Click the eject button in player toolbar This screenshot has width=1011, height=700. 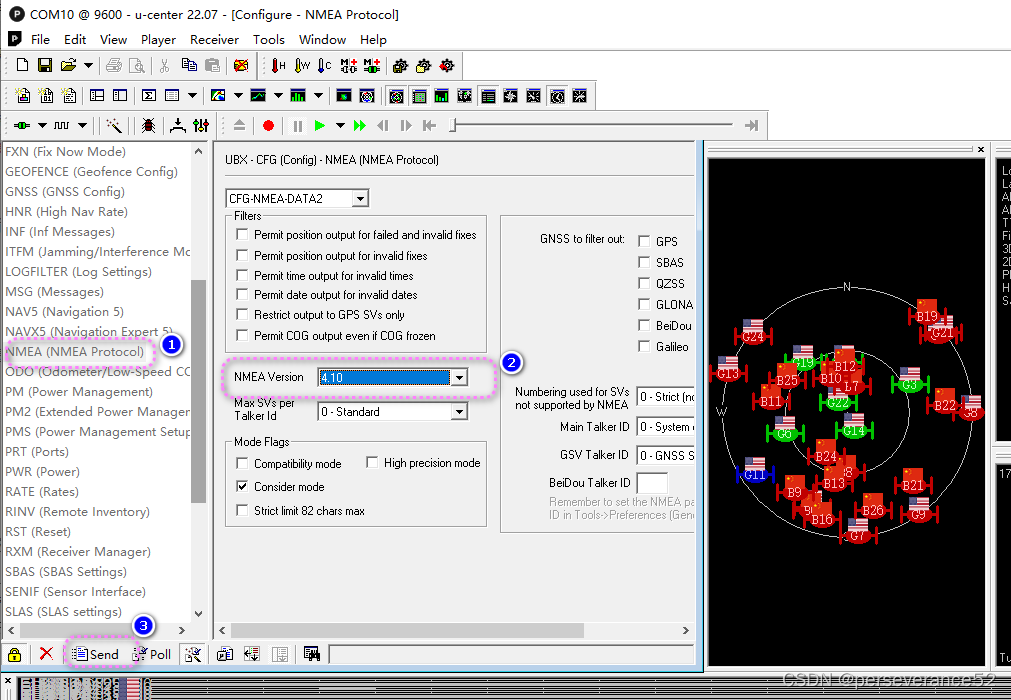tap(239, 126)
